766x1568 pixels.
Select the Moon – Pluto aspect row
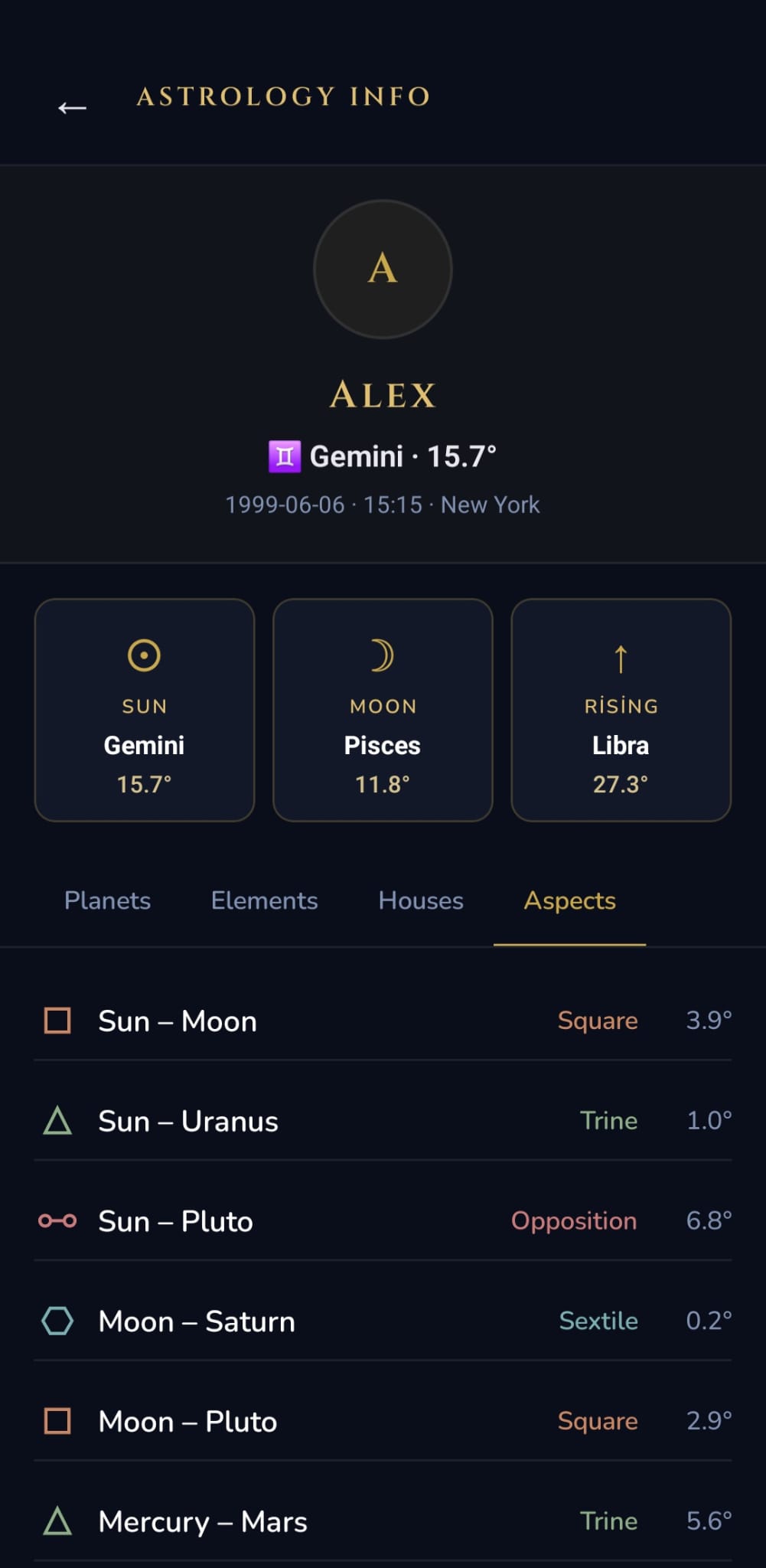pyautogui.click(x=383, y=1421)
